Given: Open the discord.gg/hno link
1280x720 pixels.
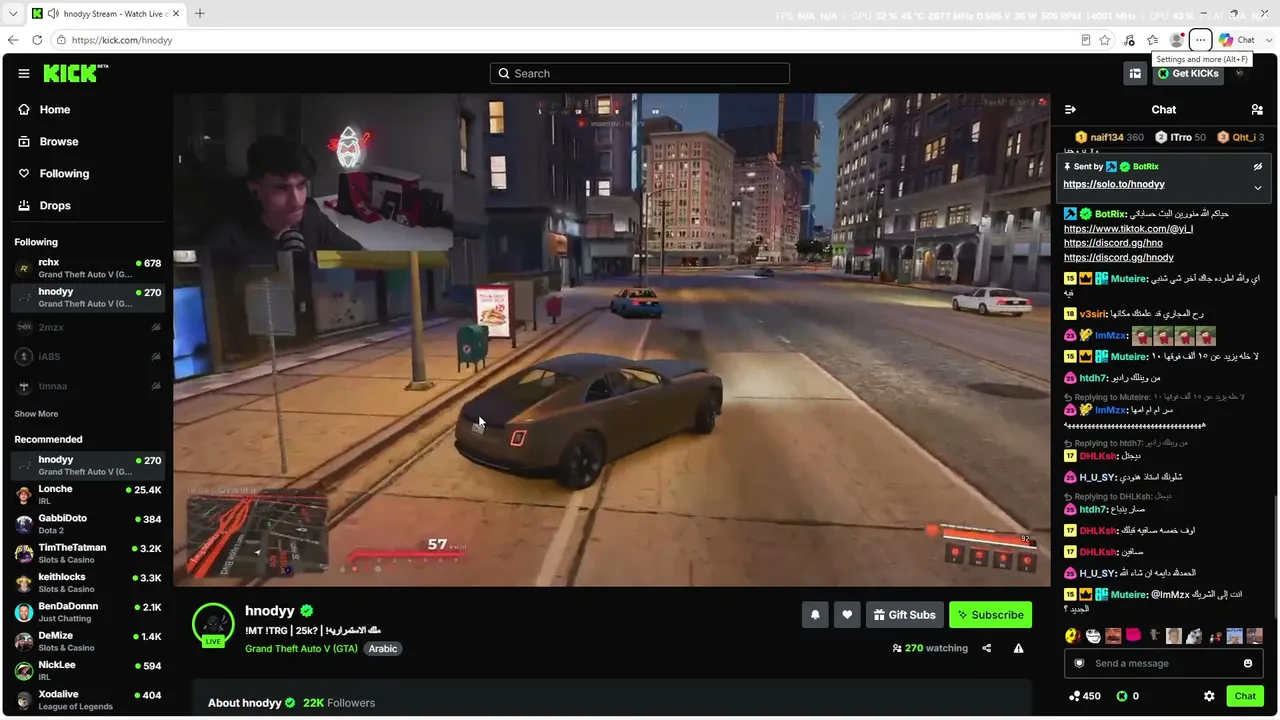Looking at the screenshot, I should pos(1113,243).
